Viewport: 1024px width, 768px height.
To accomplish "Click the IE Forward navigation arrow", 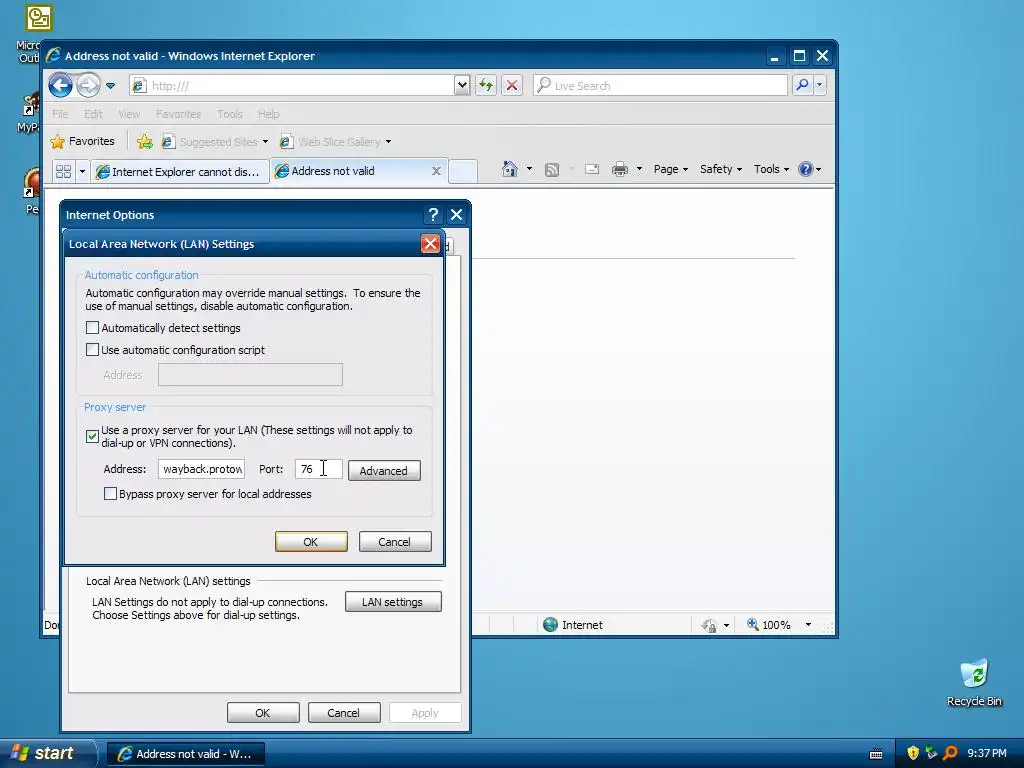I will coord(88,86).
